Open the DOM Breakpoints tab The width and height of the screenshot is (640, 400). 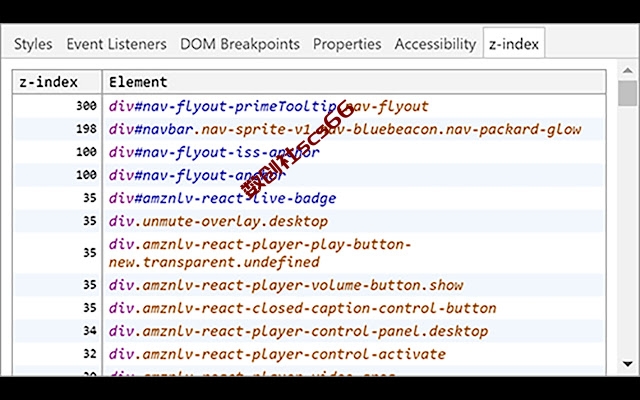tap(240, 44)
